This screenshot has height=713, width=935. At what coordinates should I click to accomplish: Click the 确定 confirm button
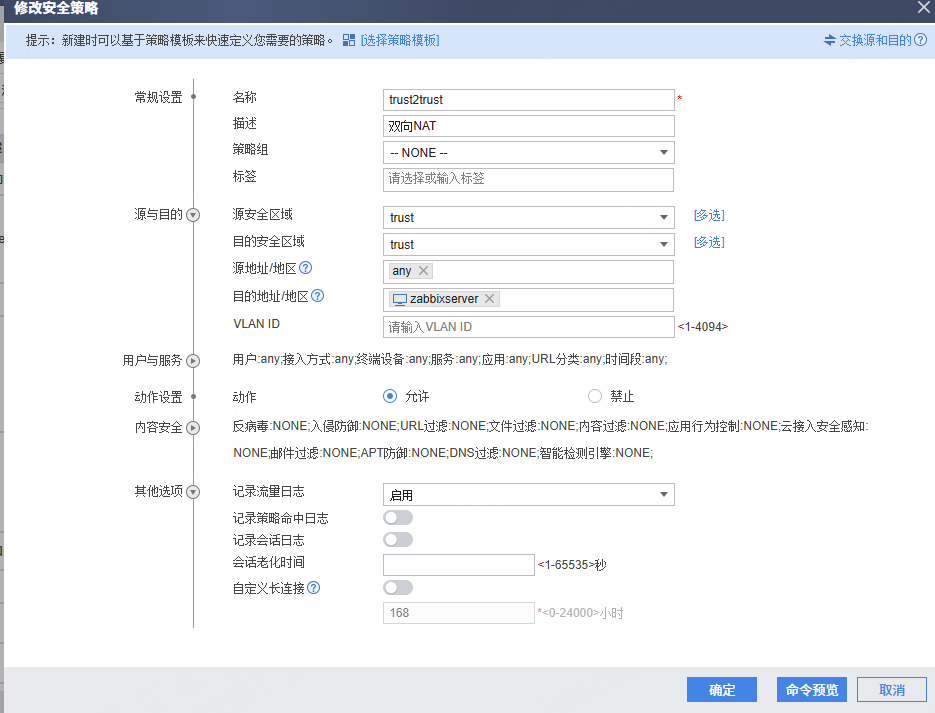click(721, 690)
